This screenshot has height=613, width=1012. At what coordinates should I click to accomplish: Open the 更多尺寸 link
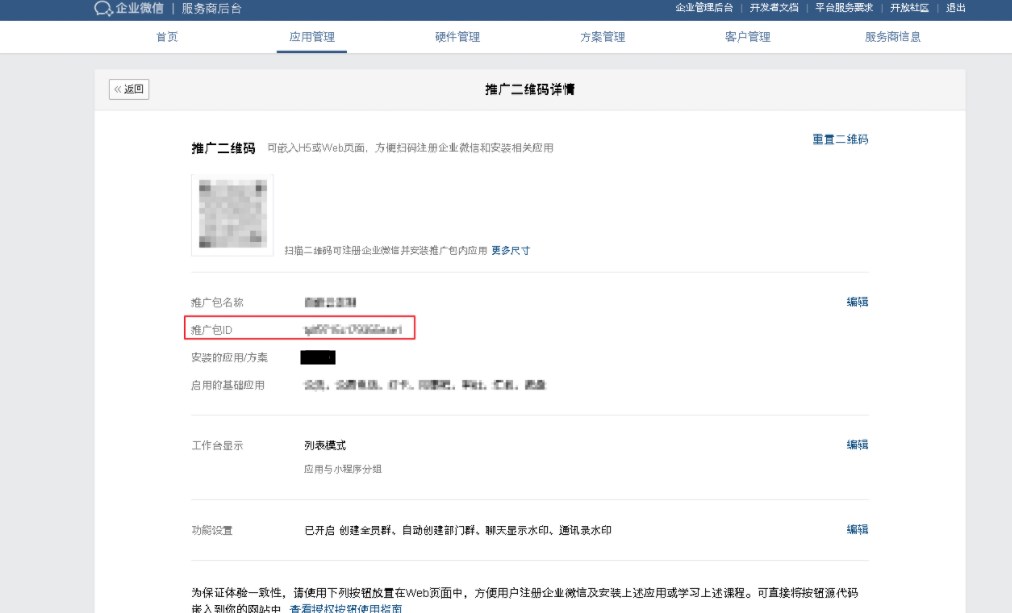pyautogui.click(x=510, y=251)
